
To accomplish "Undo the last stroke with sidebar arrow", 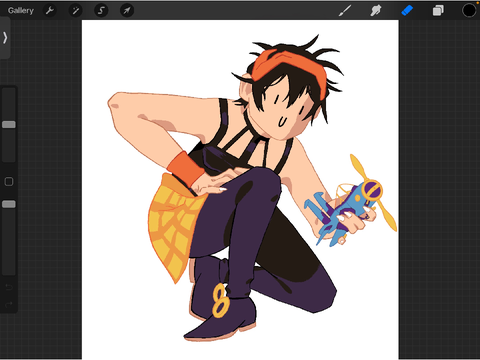I will tap(9, 287).
